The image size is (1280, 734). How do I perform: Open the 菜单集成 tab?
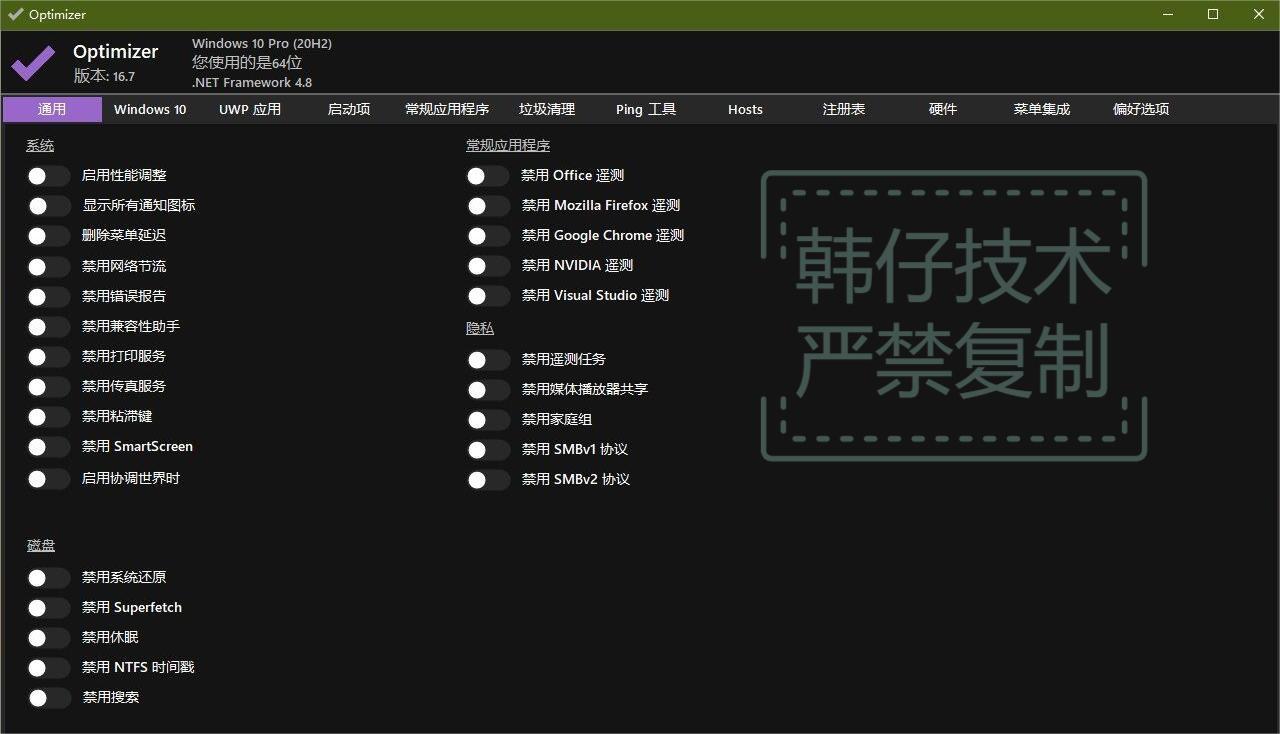[x=1042, y=109]
